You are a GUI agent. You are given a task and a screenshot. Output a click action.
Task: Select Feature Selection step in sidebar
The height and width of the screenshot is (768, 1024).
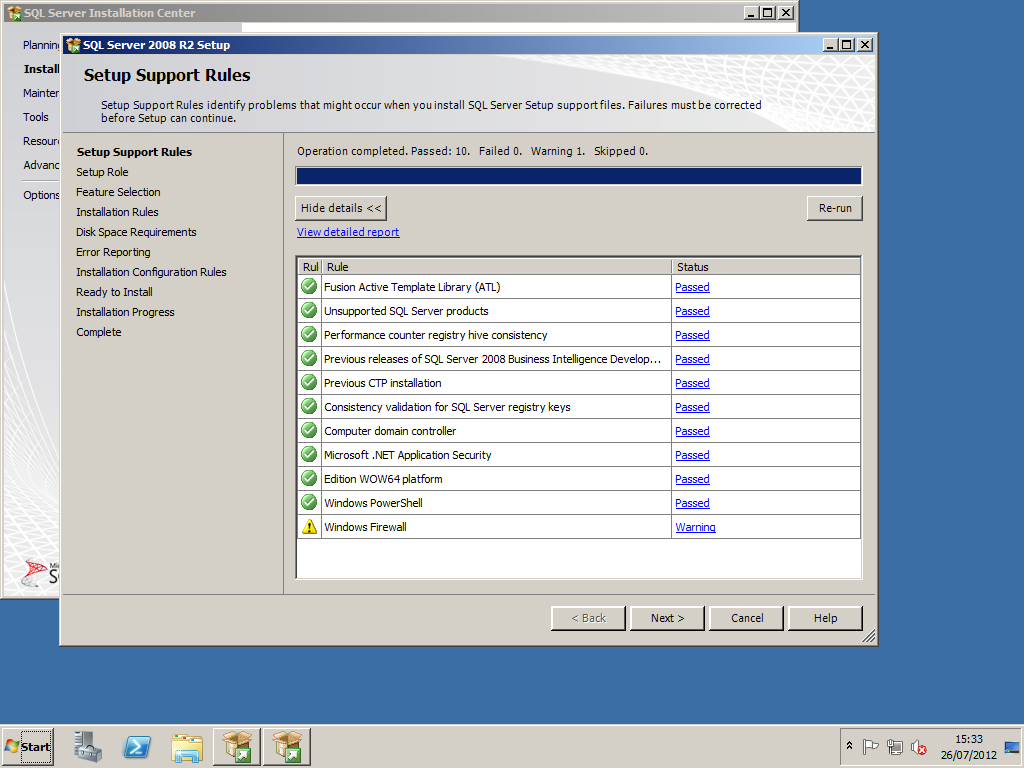point(118,192)
